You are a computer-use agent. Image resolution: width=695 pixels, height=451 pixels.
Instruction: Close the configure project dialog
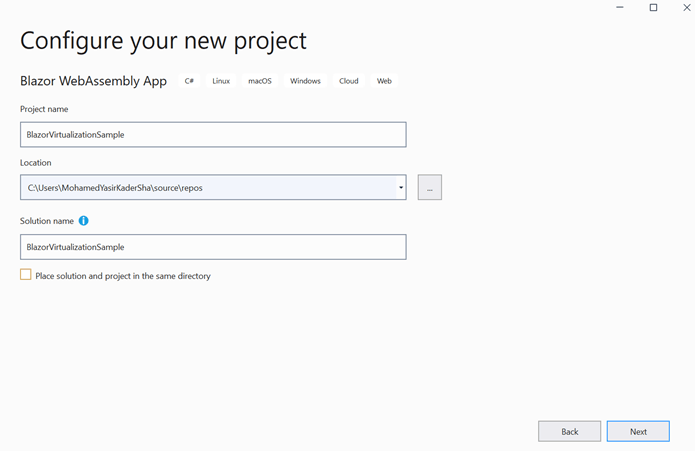688,7
